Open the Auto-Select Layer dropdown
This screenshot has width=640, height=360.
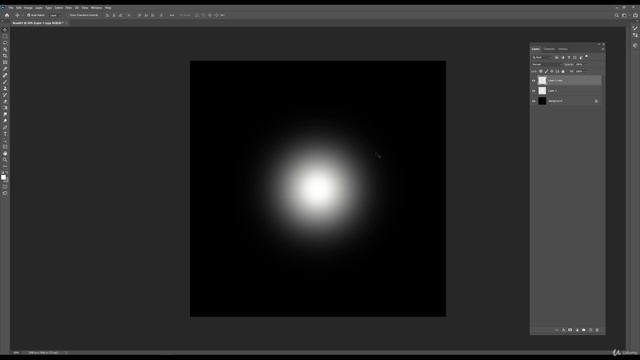pos(55,15)
